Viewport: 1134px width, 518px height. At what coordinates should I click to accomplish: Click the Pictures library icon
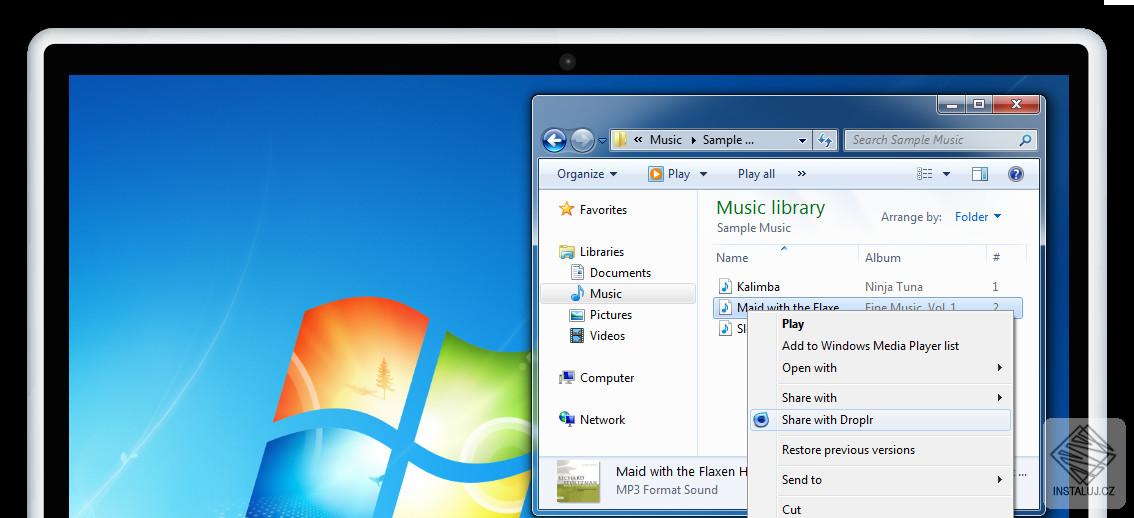(576, 315)
